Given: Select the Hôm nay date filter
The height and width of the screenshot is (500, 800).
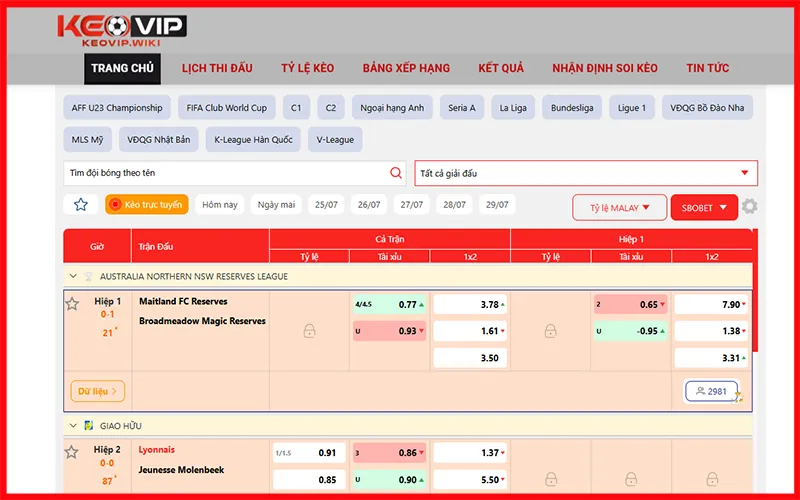Looking at the screenshot, I should 219,205.
